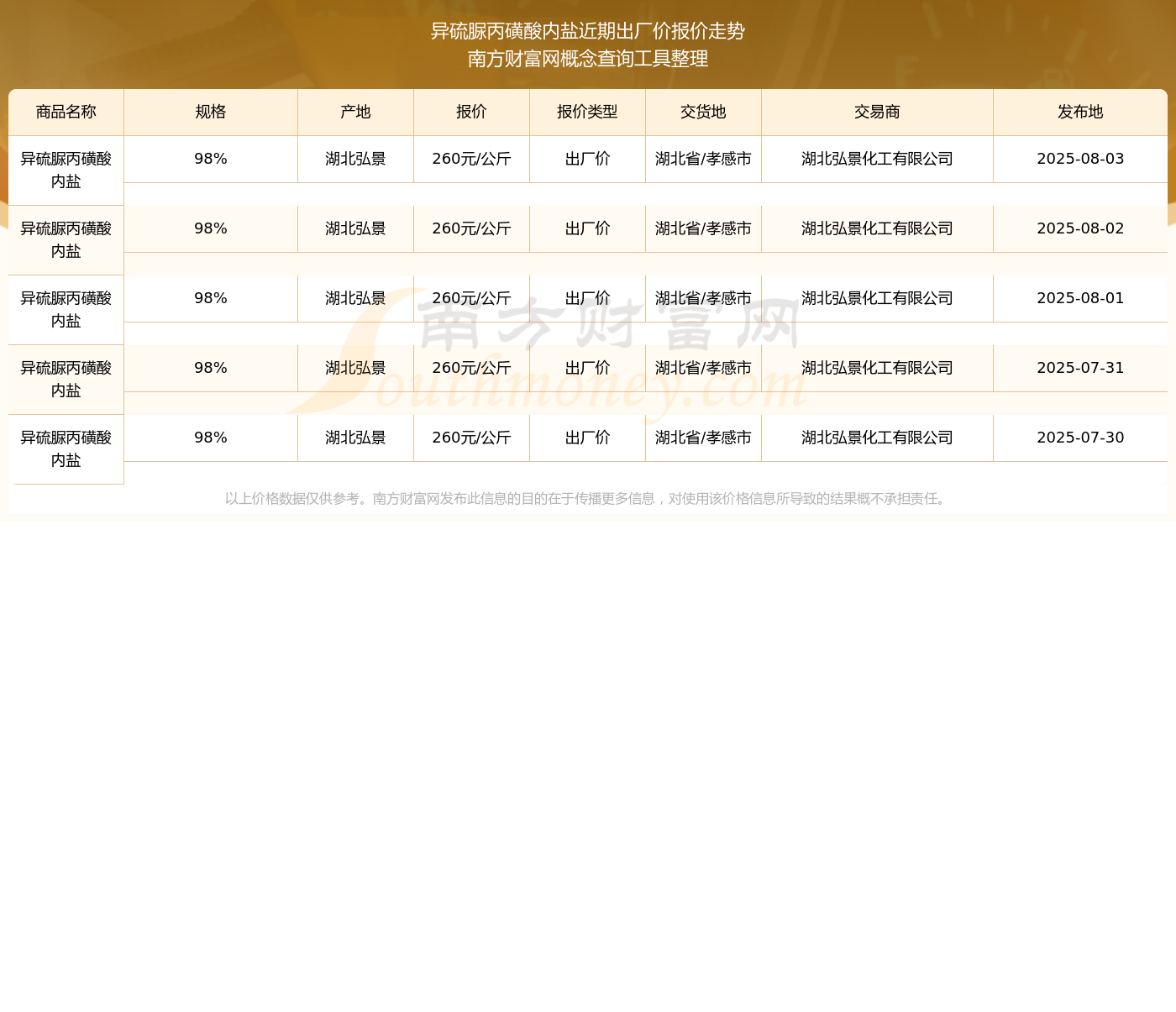Select the date 2025-07-31 cell
The image size is (1176, 1012).
(x=1080, y=369)
